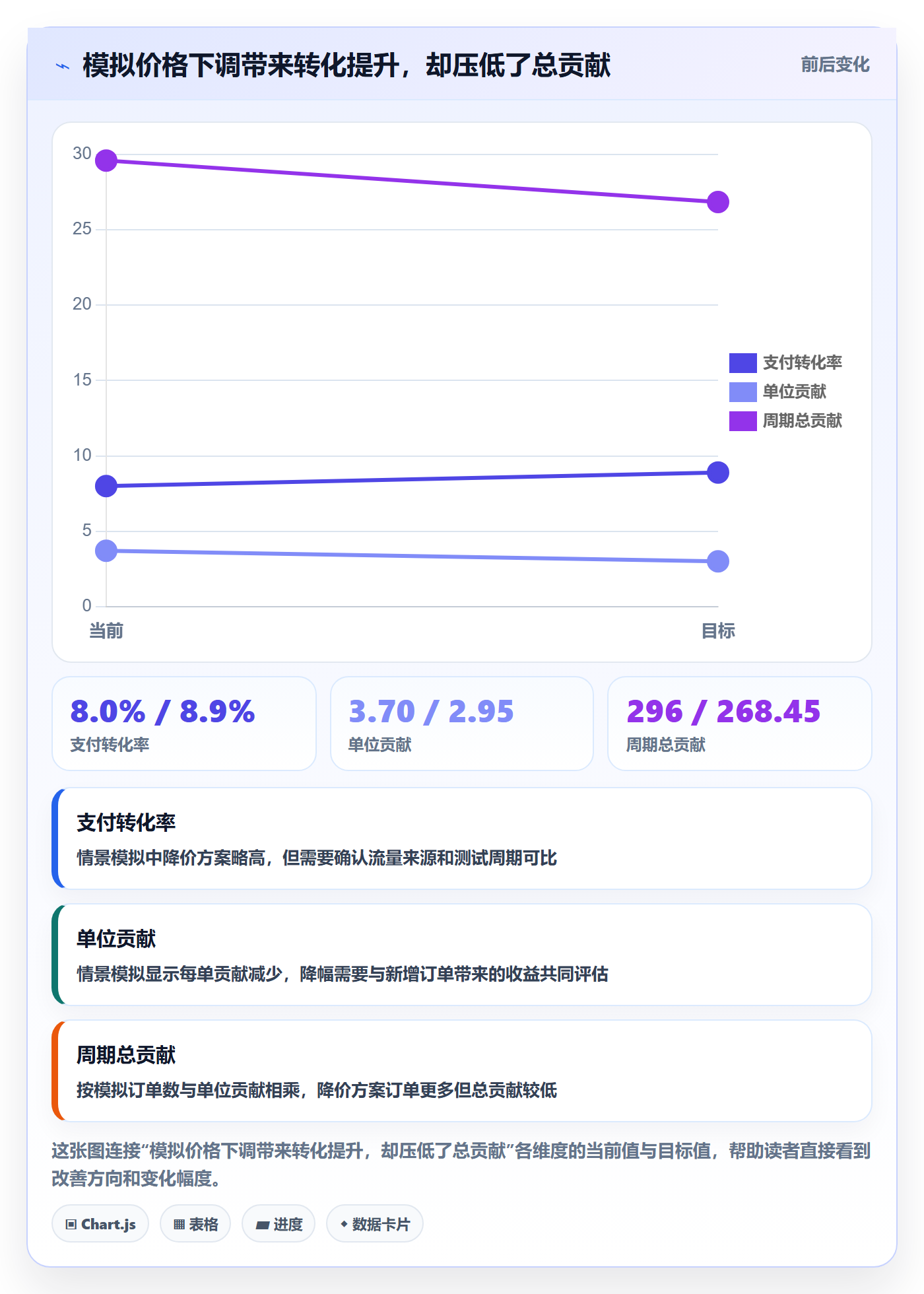Click the y-axis label 30
924x1294 pixels.
(82, 153)
